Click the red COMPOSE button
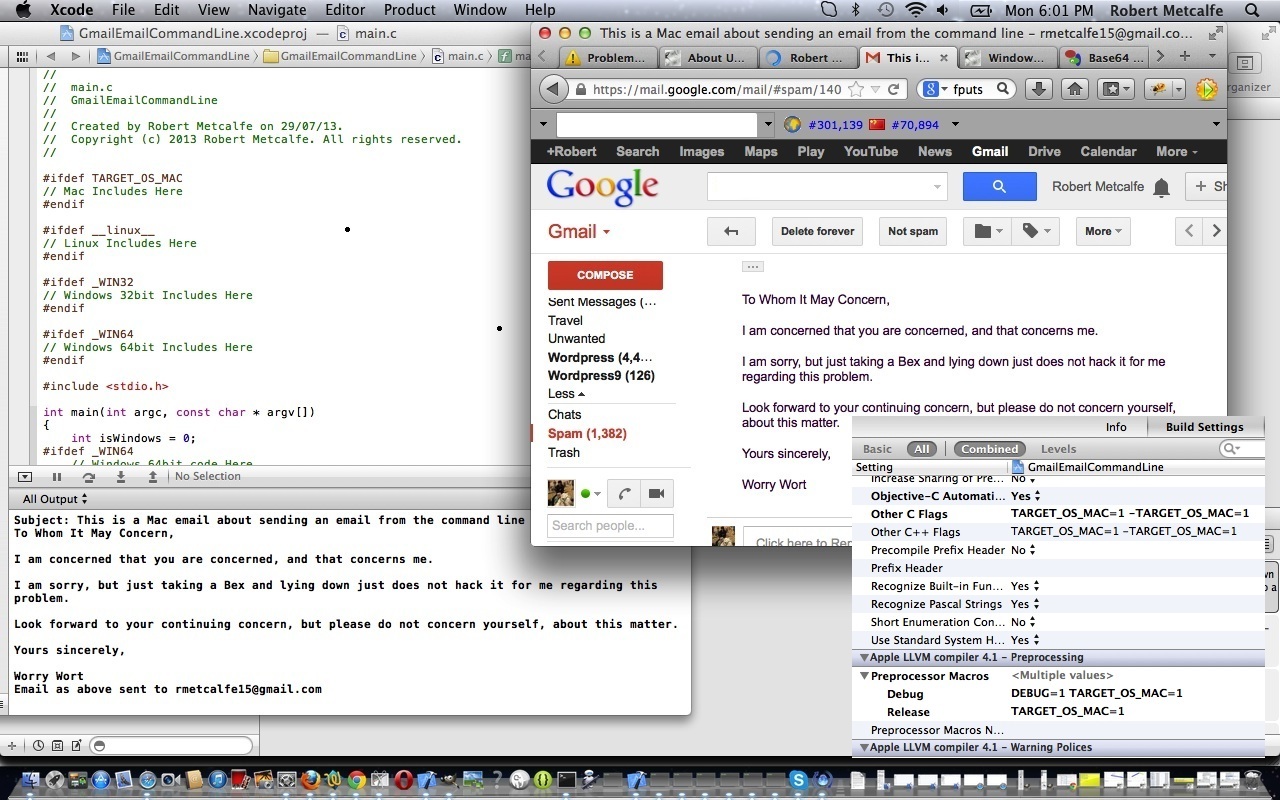The height and width of the screenshot is (800, 1280). coord(605,275)
